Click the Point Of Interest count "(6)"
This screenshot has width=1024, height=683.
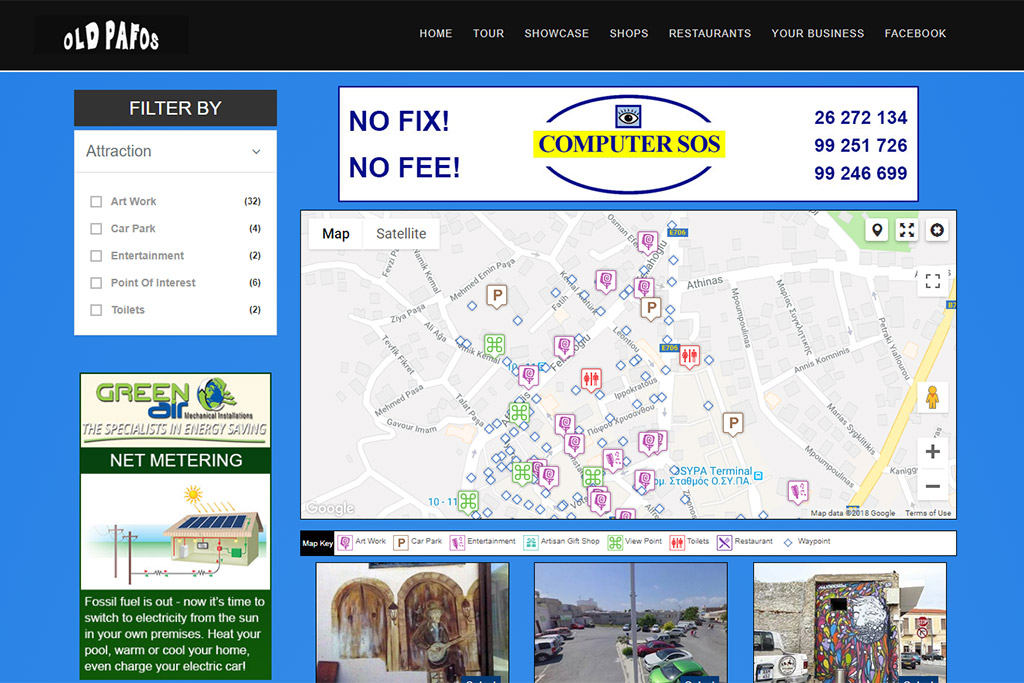pyautogui.click(x=255, y=283)
